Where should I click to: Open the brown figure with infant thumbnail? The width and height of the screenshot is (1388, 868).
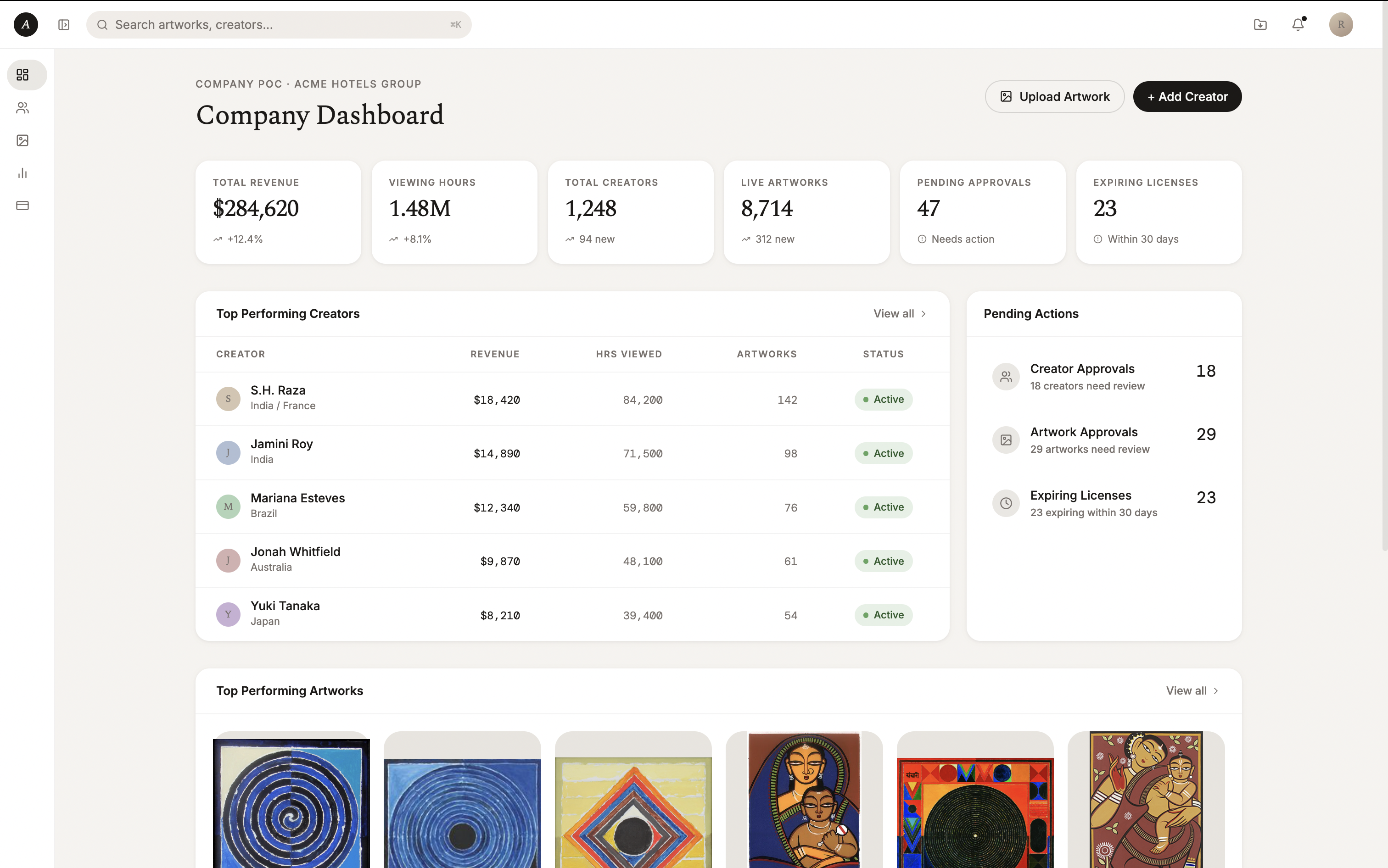click(1146, 800)
